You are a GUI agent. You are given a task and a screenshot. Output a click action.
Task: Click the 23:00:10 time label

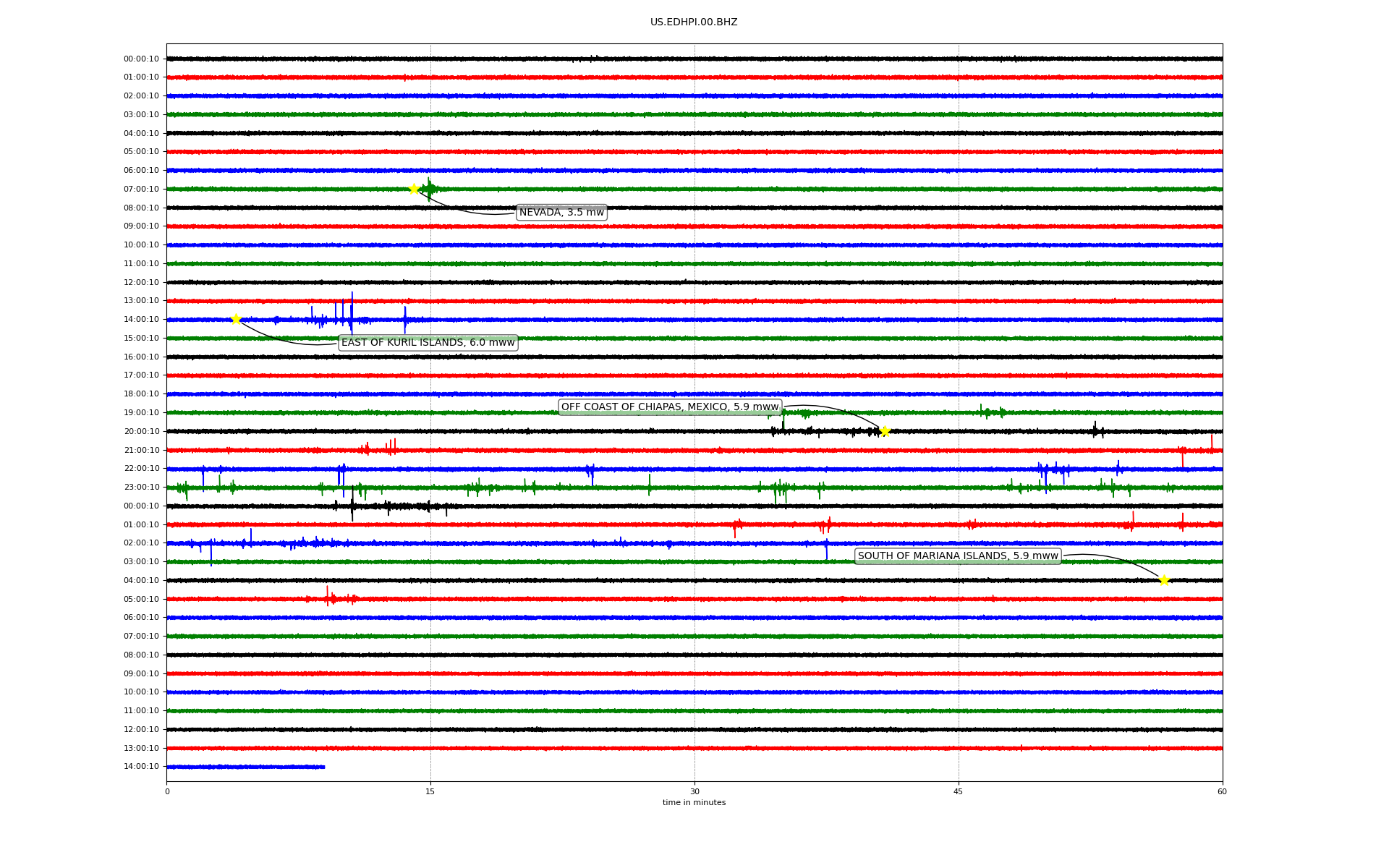[x=141, y=488]
